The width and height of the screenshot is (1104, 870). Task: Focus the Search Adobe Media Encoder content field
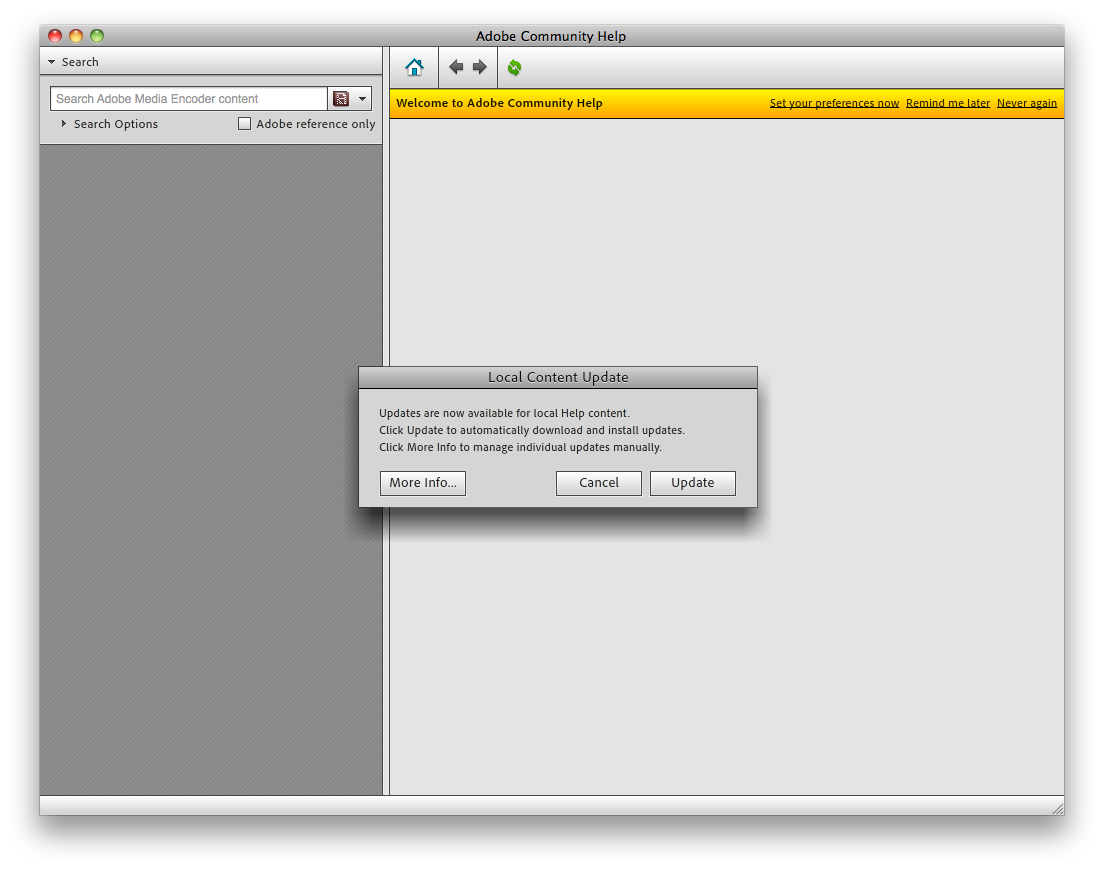click(x=189, y=99)
